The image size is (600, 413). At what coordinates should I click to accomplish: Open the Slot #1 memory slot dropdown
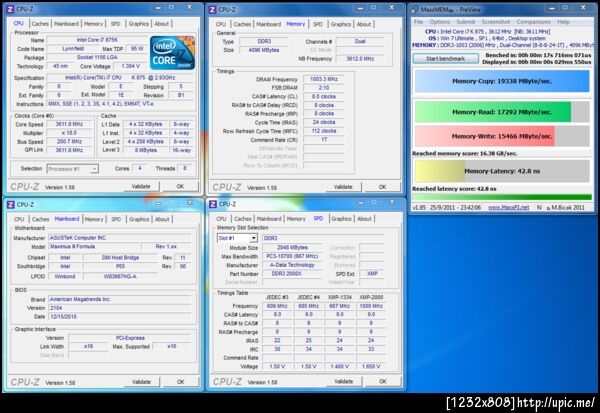pos(237,238)
